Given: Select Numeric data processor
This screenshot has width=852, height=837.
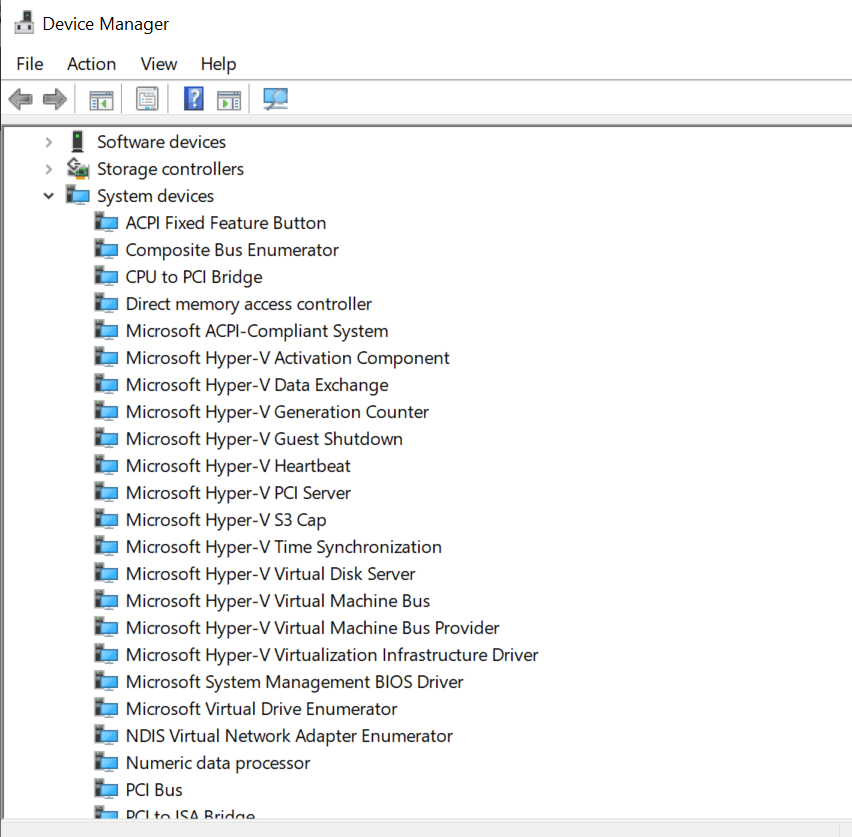Looking at the screenshot, I should pyautogui.click(x=218, y=763).
